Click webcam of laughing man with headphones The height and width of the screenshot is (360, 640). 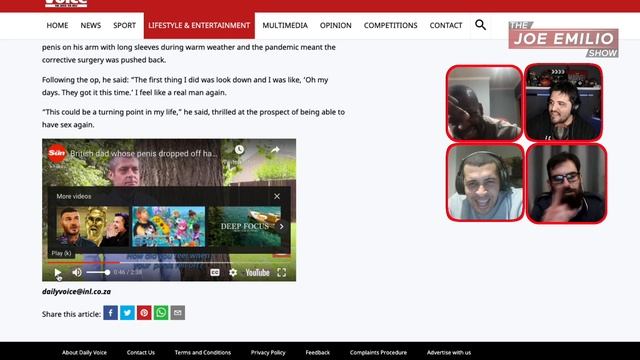[485, 182]
